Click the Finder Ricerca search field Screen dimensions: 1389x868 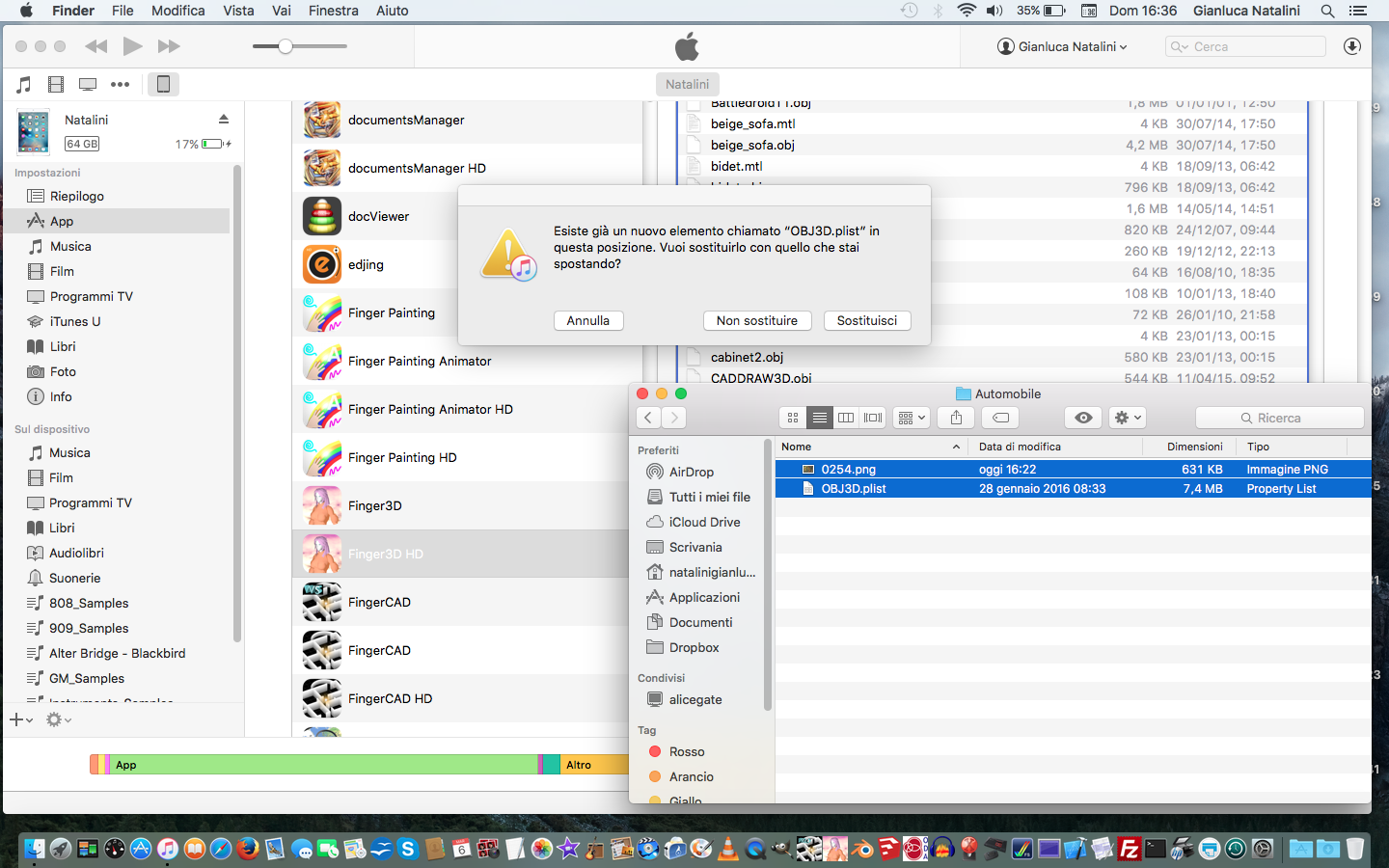click(x=1279, y=418)
